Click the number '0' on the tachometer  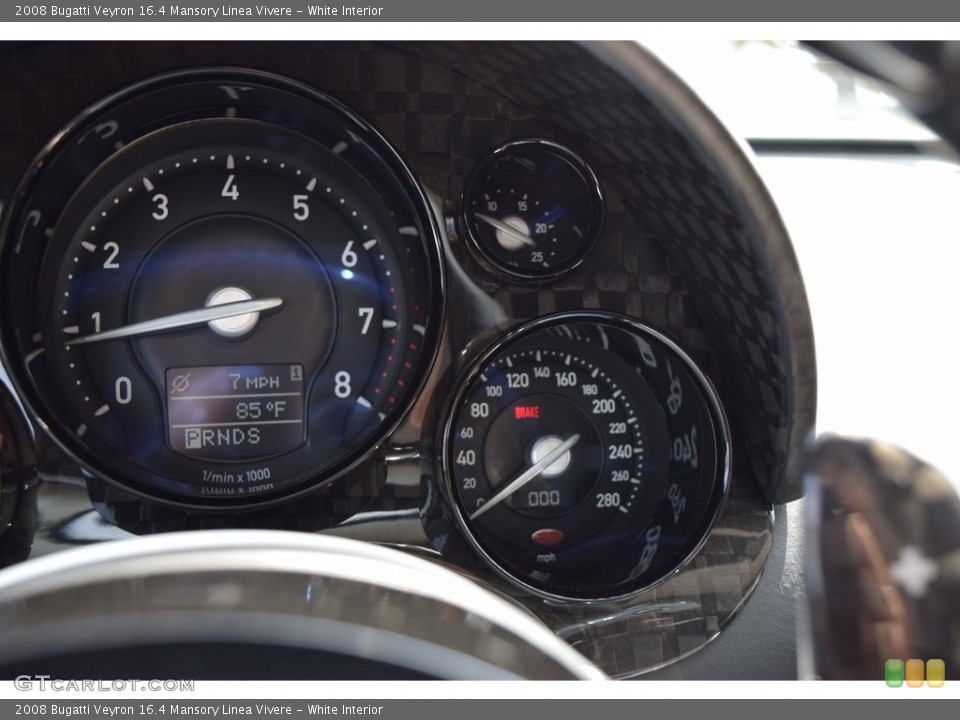tap(123, 390)
